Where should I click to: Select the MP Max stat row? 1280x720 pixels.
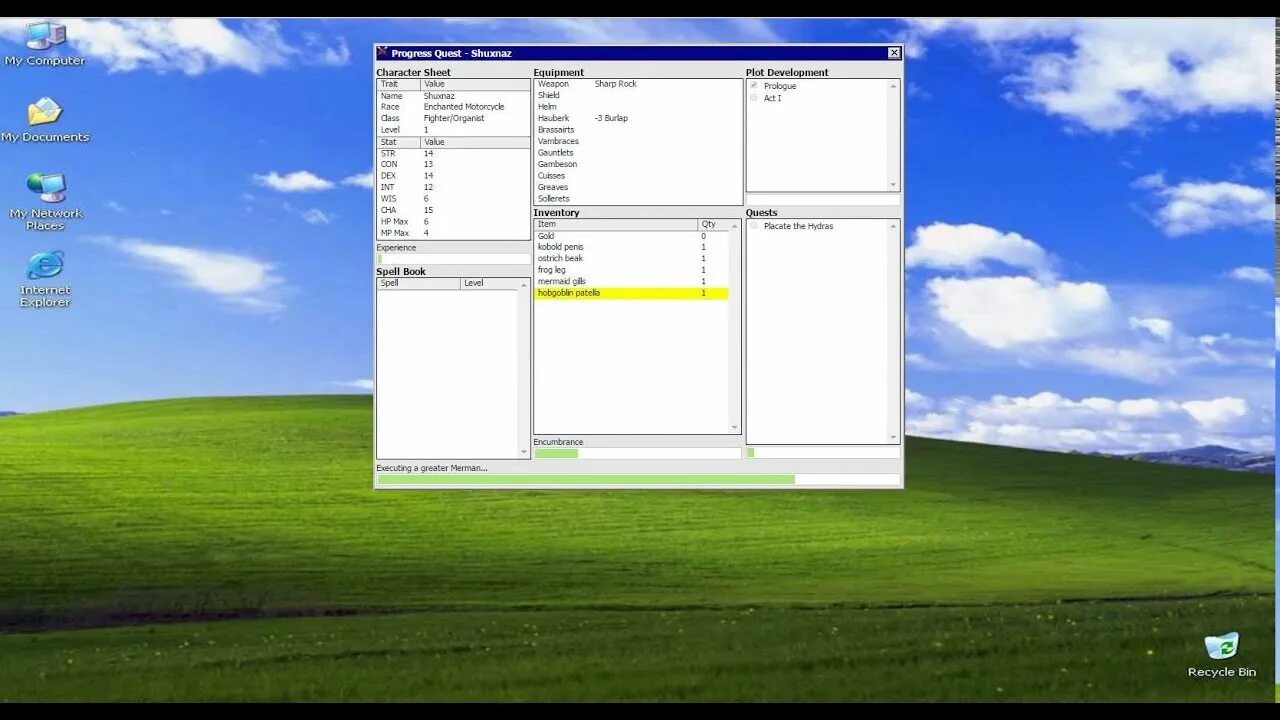click(453, 233)
